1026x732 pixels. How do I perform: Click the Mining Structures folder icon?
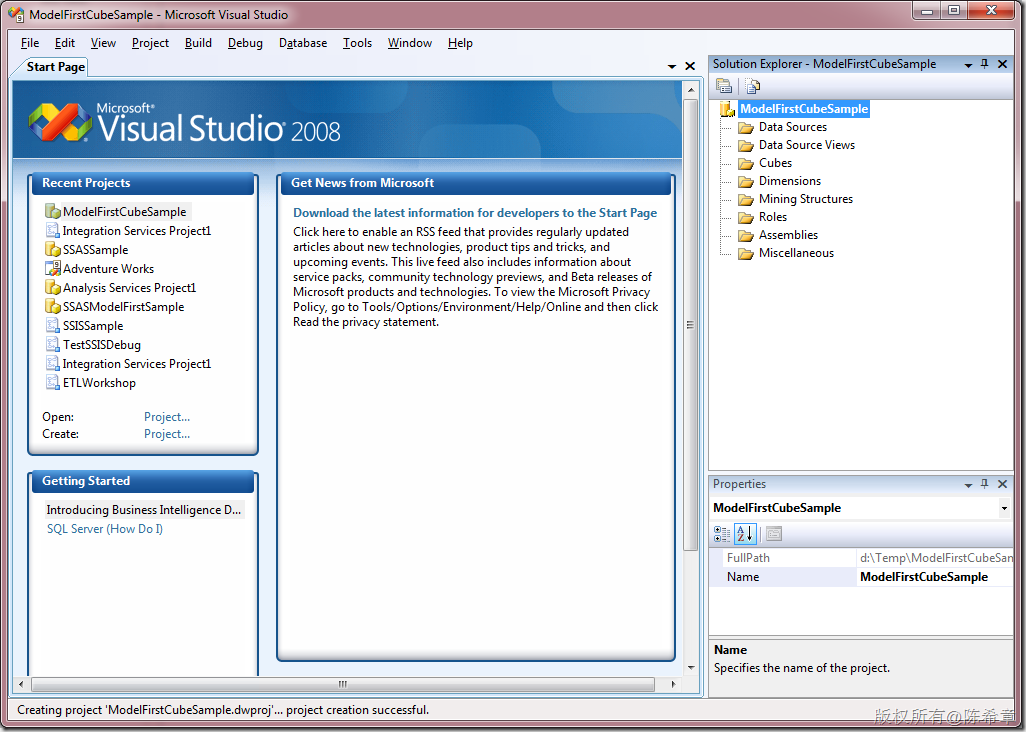[745, 199]
